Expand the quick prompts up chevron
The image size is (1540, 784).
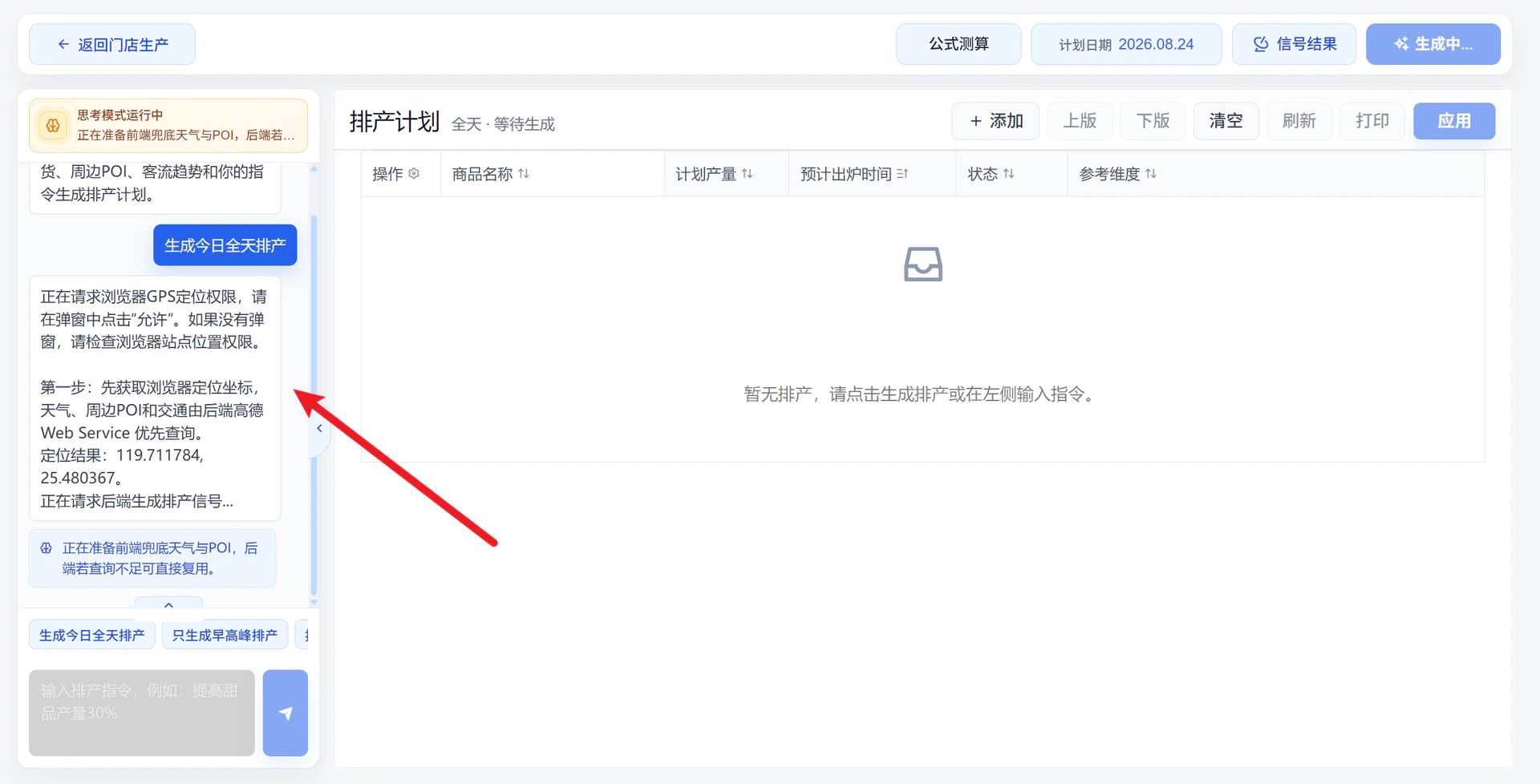point(168,605)
